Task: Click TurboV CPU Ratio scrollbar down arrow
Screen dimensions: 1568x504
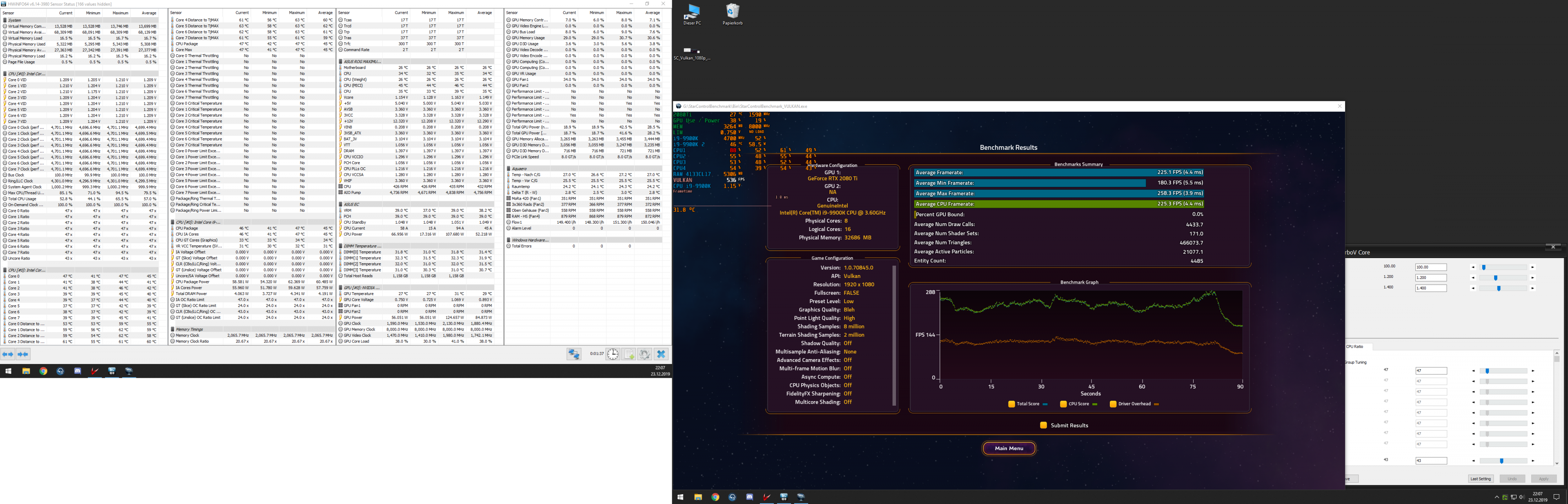Action: pos(1557,463)
